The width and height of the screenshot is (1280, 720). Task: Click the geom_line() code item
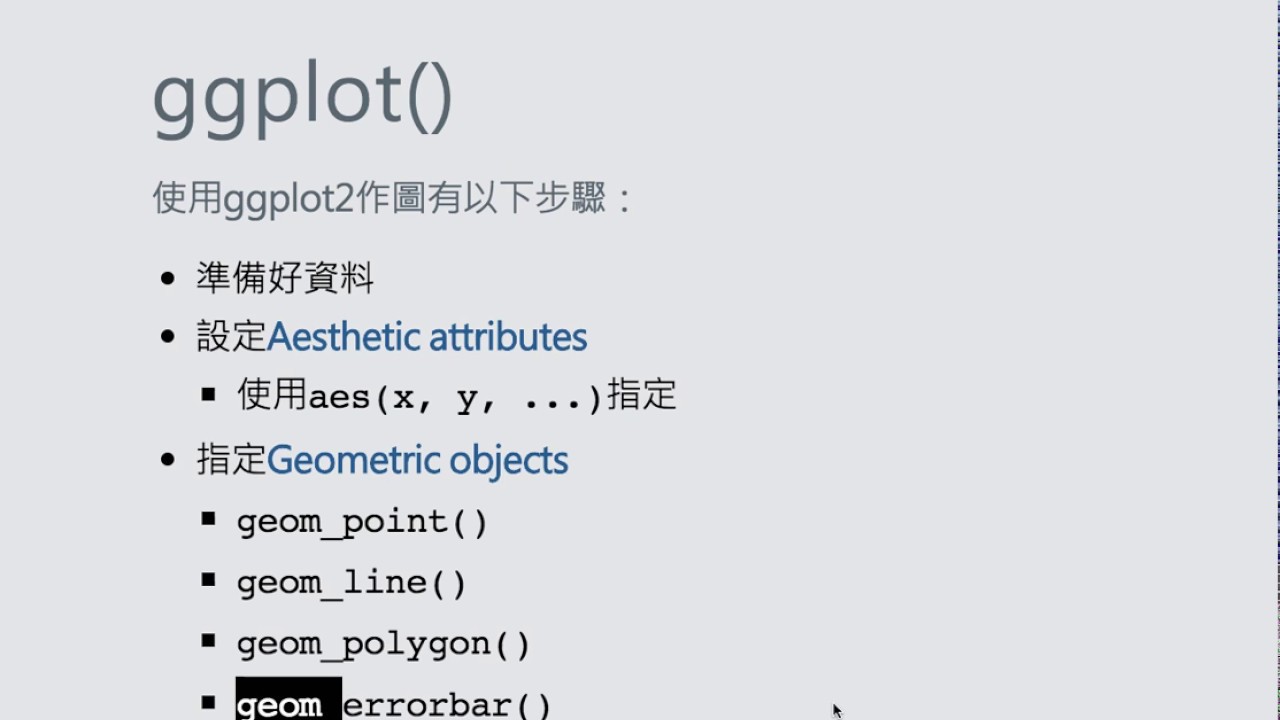tap(351, 583)
